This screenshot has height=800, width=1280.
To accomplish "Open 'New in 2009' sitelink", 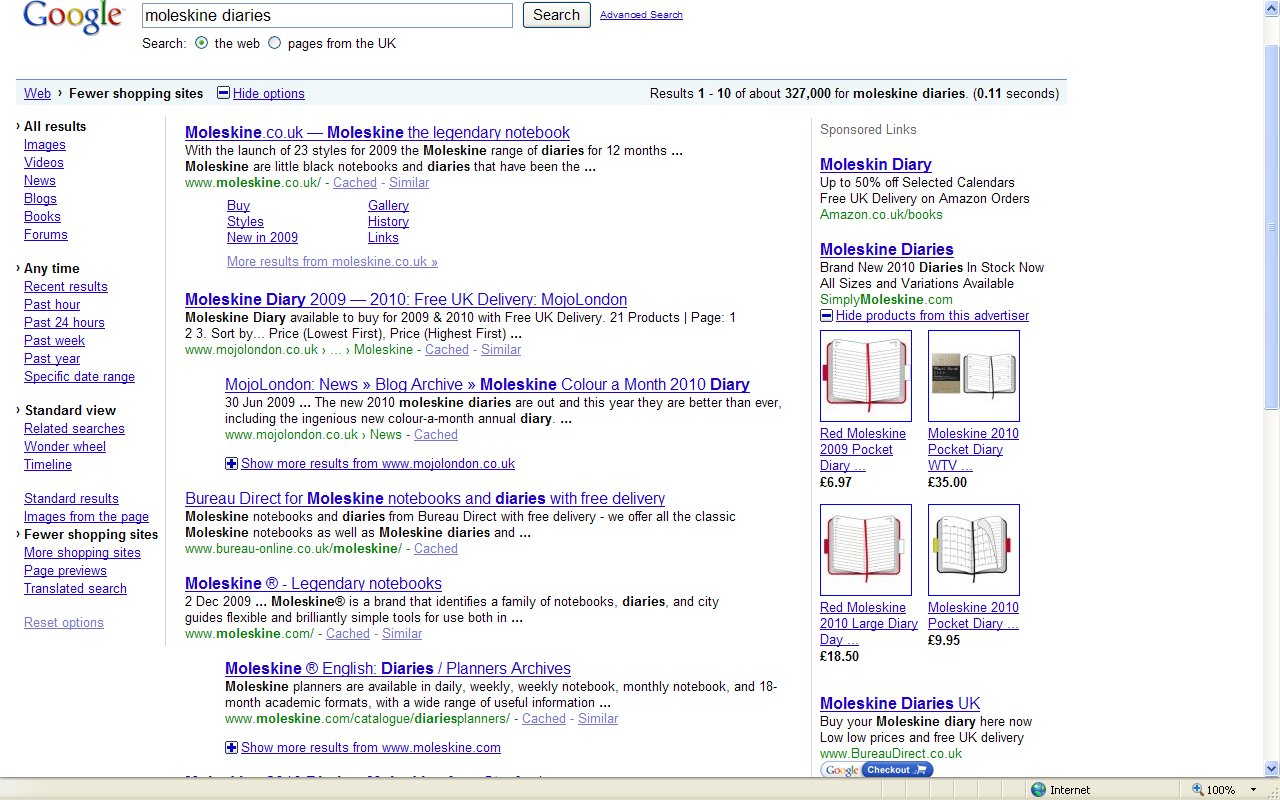I will [262, 237].
